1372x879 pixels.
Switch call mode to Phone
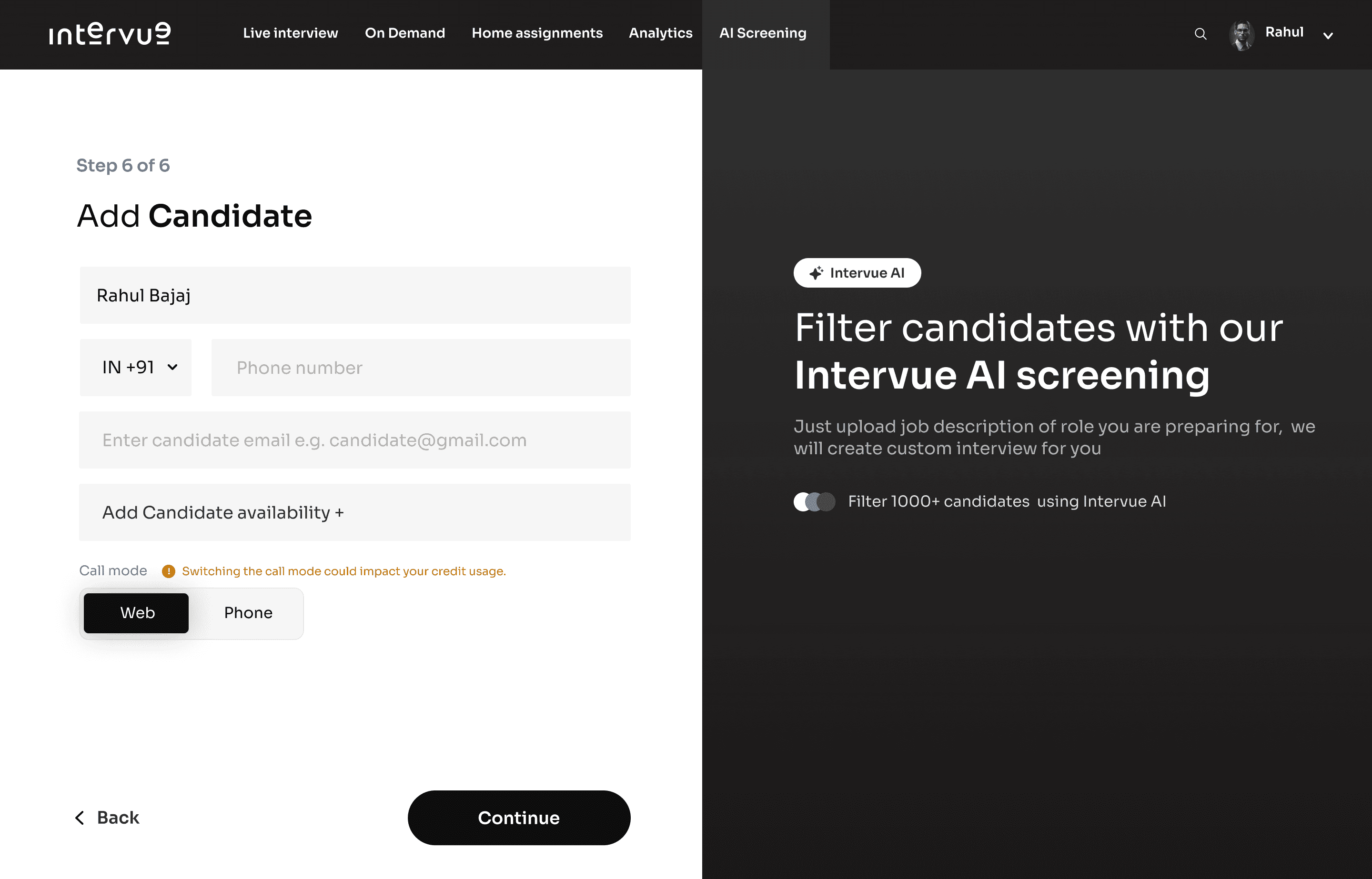pos(248,613)
